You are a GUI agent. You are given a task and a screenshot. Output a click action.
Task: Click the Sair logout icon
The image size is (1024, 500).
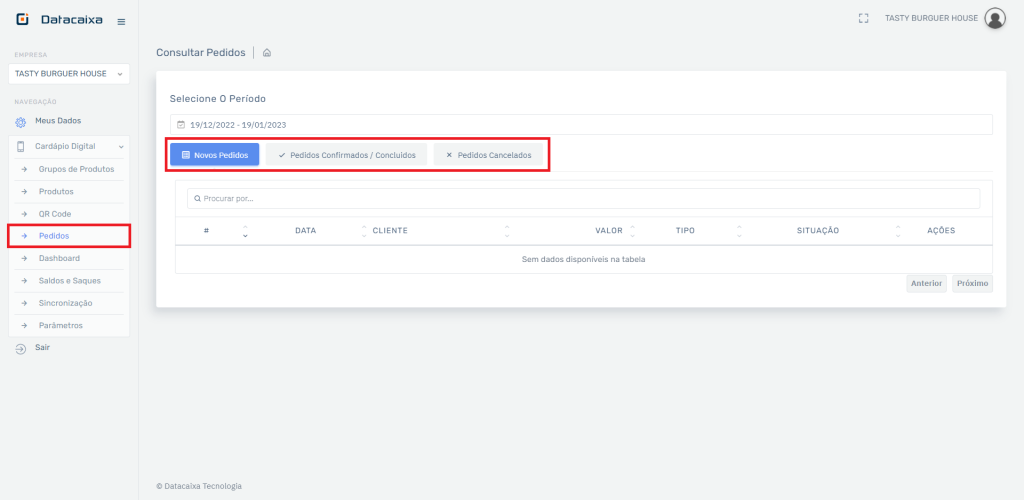tap(20, 348)
